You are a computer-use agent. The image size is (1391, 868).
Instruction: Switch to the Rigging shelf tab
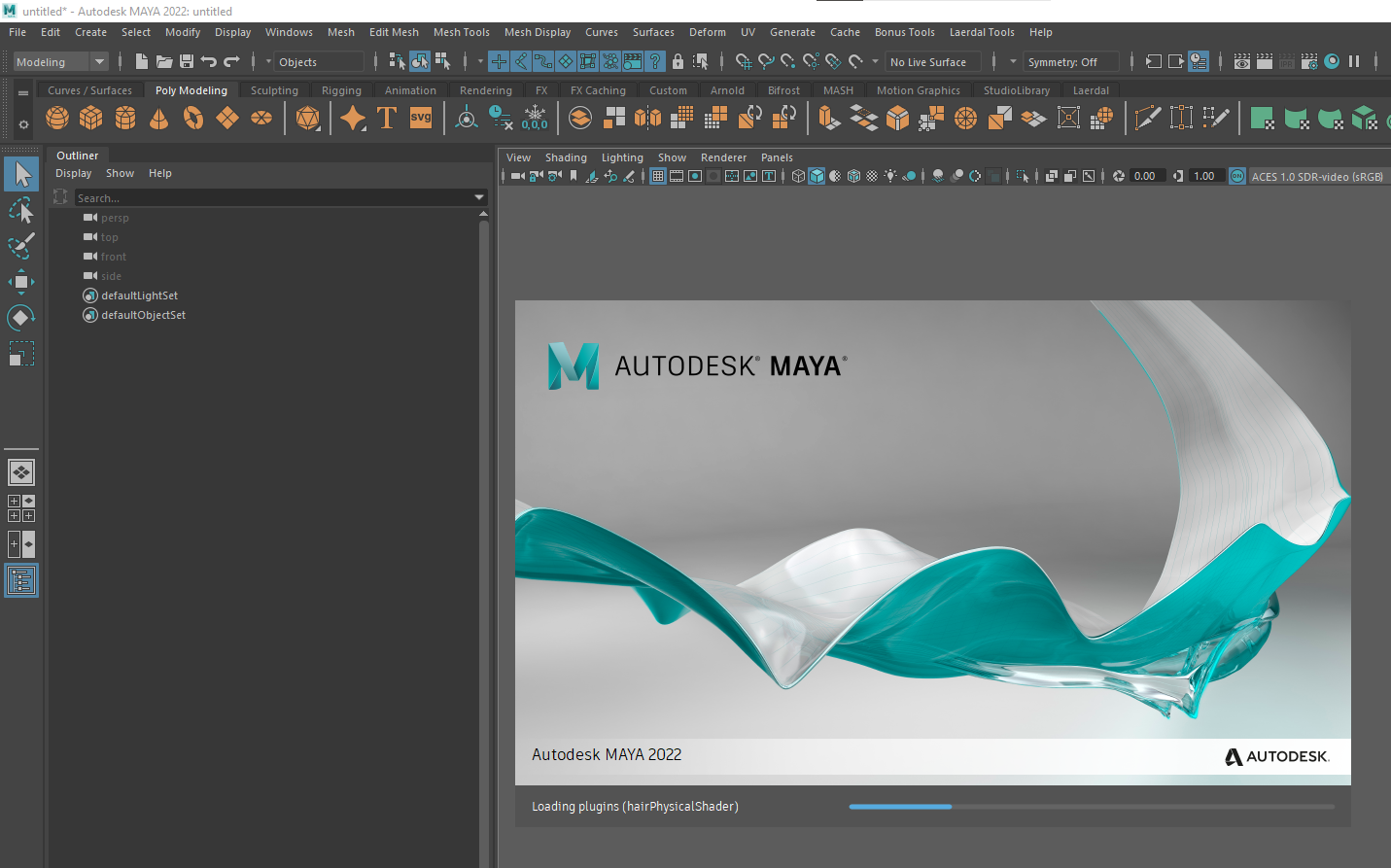coord(341,90)
